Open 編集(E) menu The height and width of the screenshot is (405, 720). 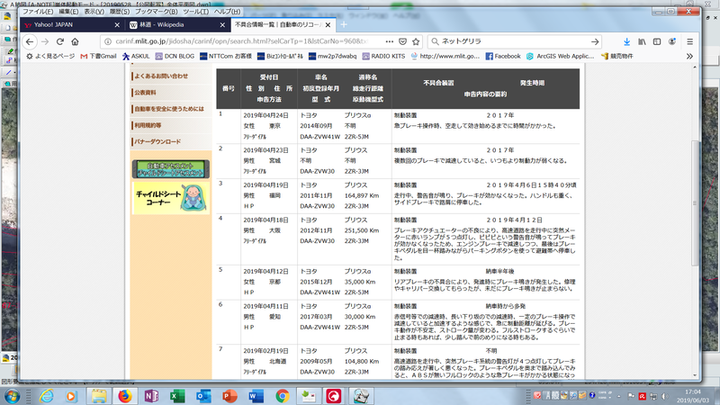tap(68, 11)
